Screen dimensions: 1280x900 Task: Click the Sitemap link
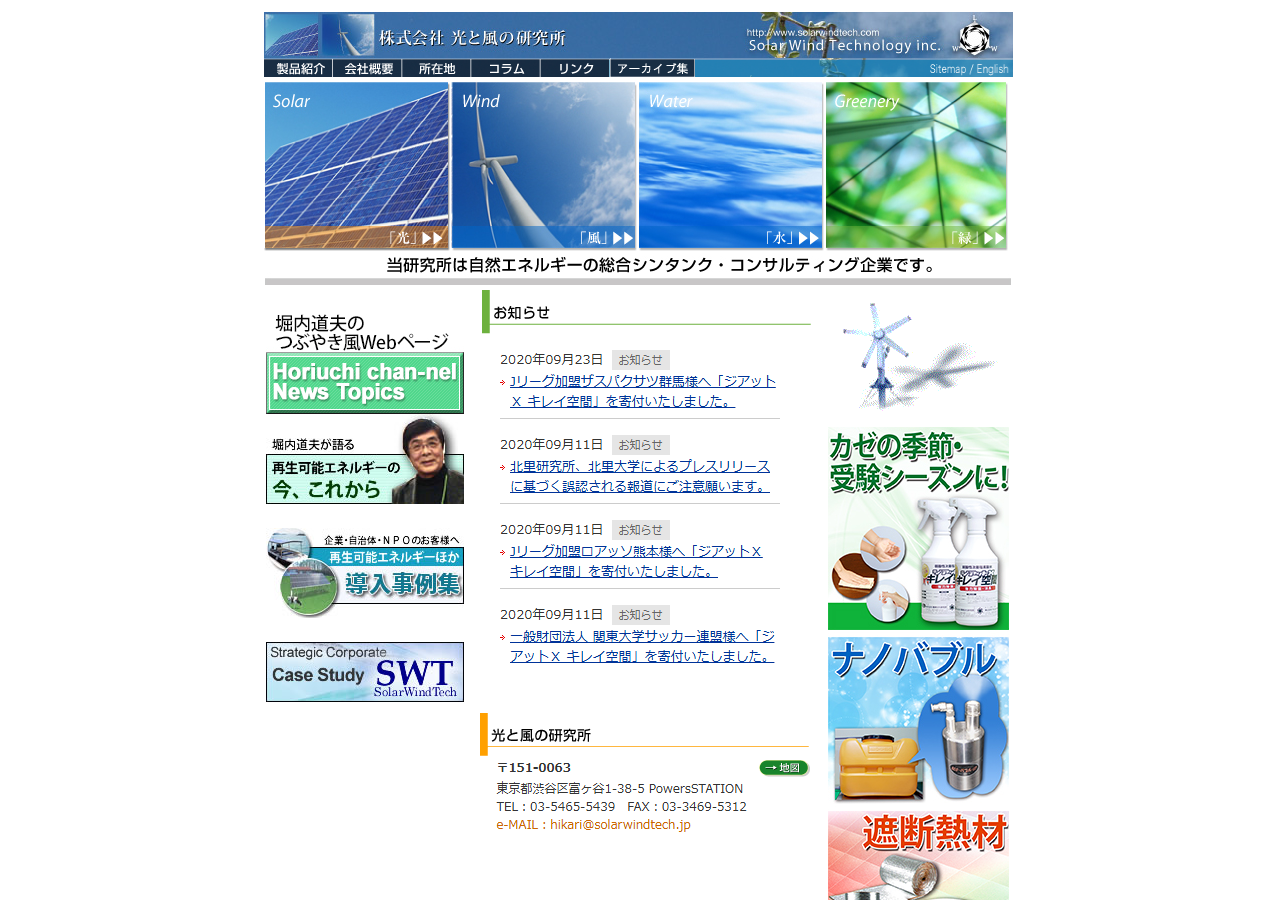tap(948, 69)
